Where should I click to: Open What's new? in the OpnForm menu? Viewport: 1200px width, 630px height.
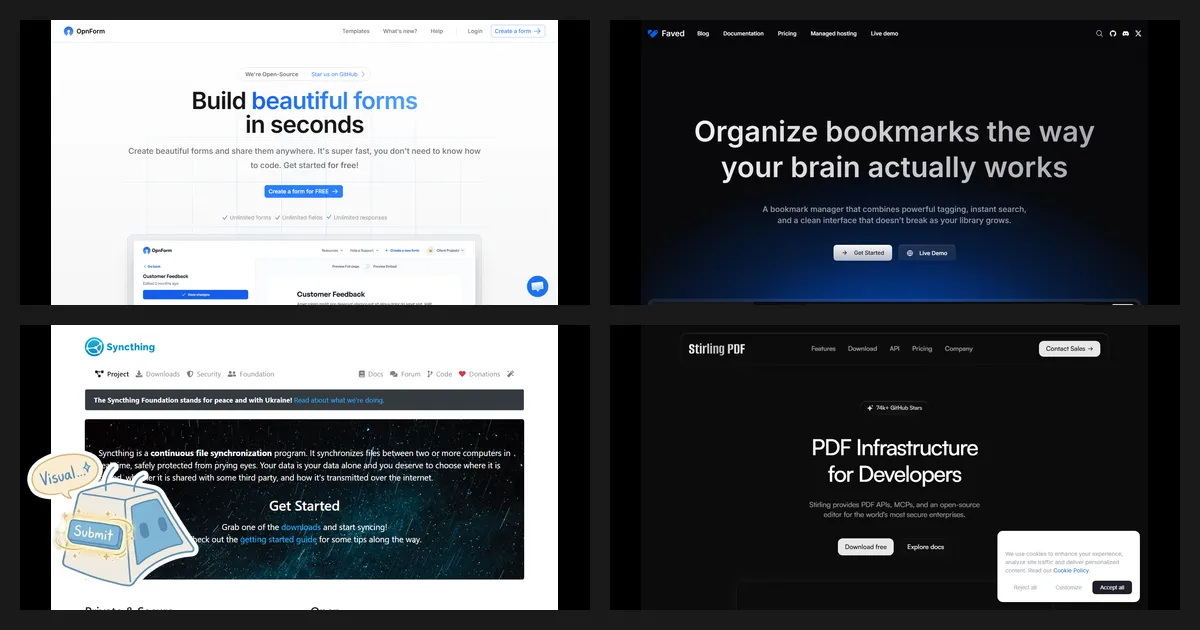tap(400, 31)
